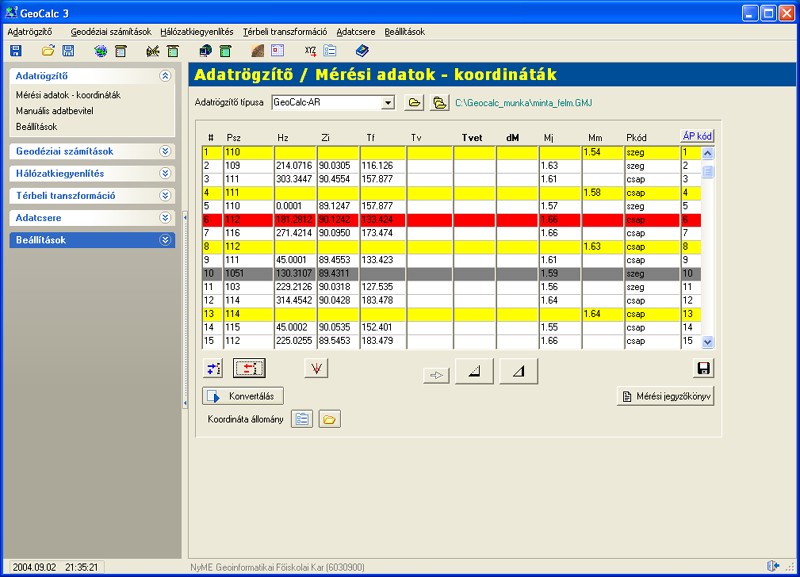Click the red row Psz cell 112
Viewport: 800px width, 577px height.
point(248,220)
